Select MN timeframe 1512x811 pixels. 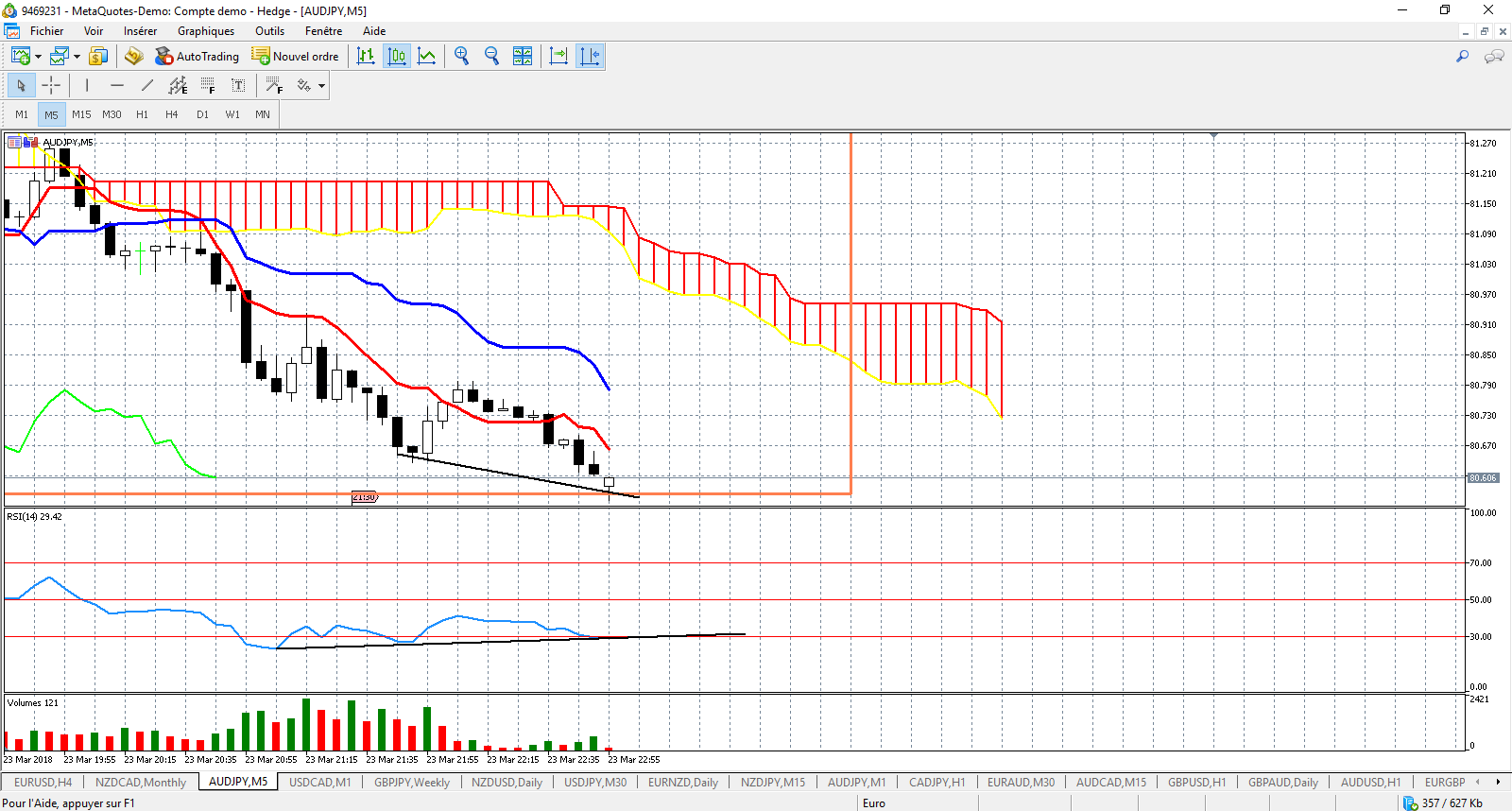coord(263,114)
